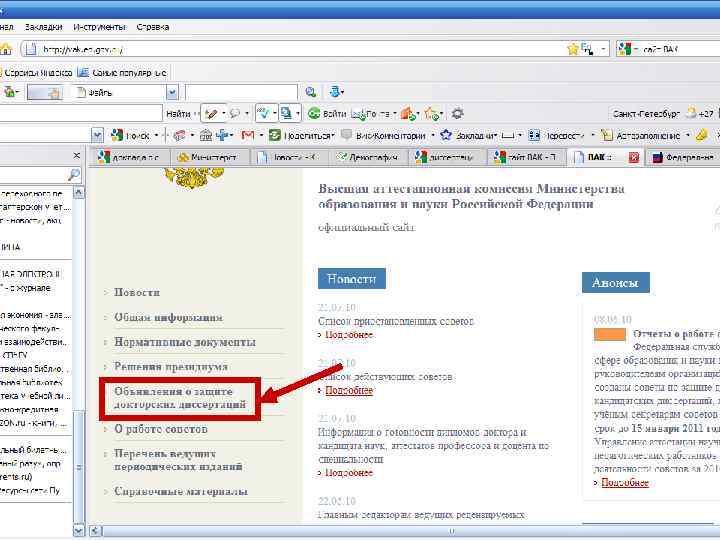Click the sidebar scrollbar down arrow

click(79, 530)
